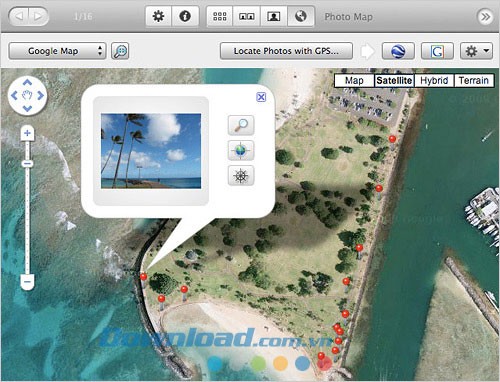Image resolution: width=500 pixels, height=382 pixels.
Task: Click the topmost red pin near parking lot
Action: pos(393,139)
